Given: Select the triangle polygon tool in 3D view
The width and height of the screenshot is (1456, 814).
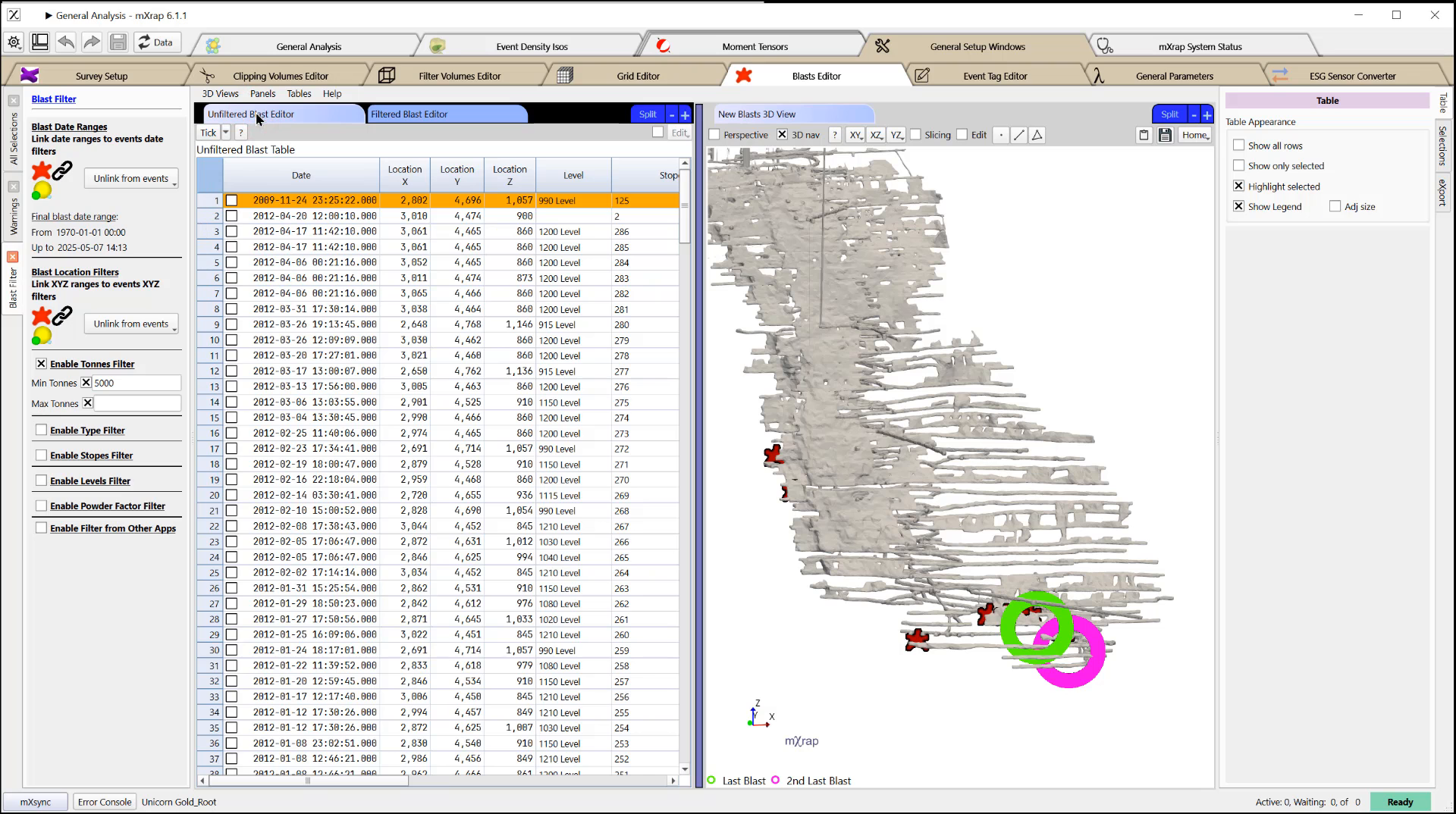Looking at the screenshot, I should pyautogui.click(x=1037, y=135).
